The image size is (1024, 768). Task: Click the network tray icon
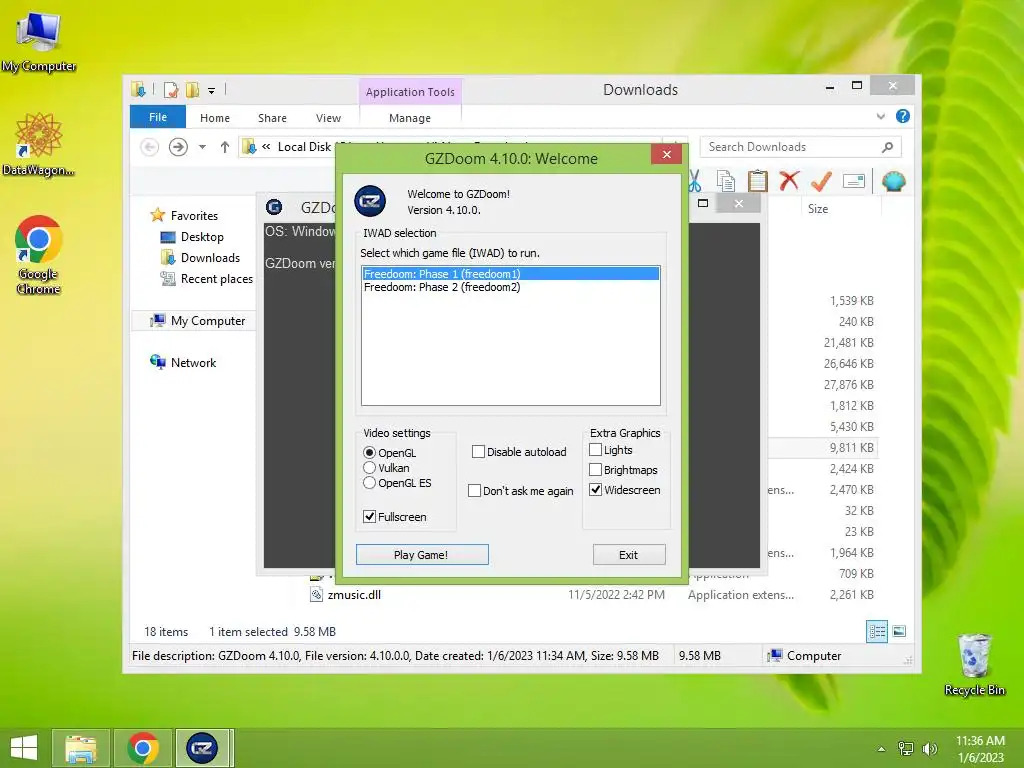click(x=906, y=749)
